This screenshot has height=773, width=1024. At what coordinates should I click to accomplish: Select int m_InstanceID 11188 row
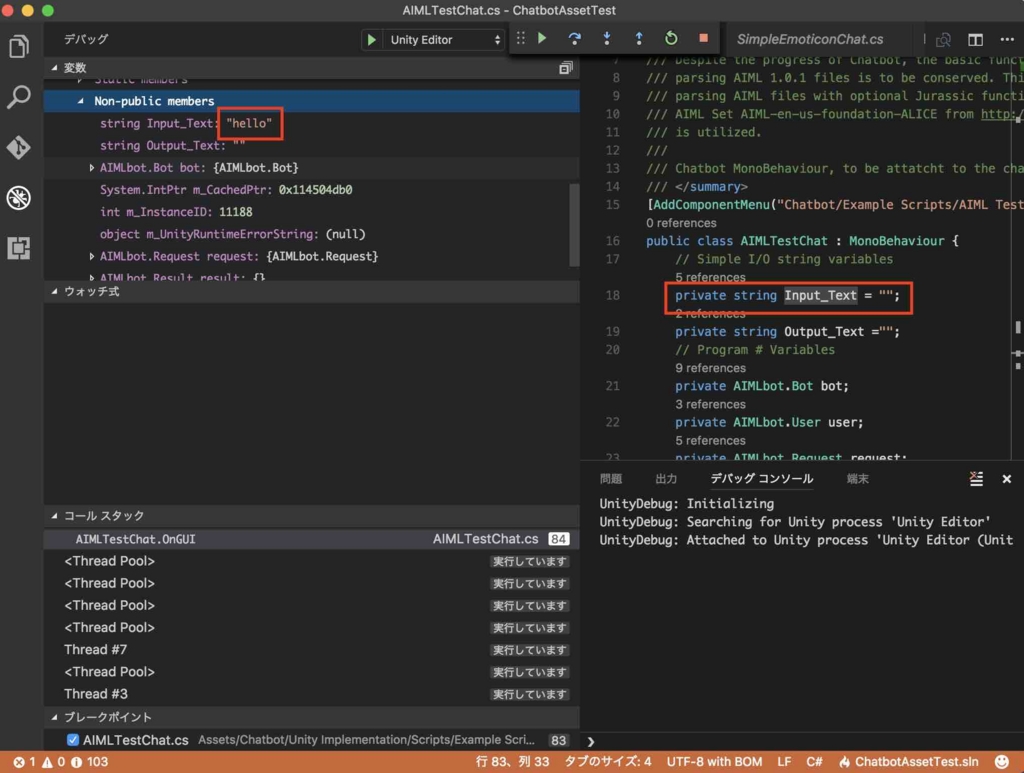coord(312,212)
